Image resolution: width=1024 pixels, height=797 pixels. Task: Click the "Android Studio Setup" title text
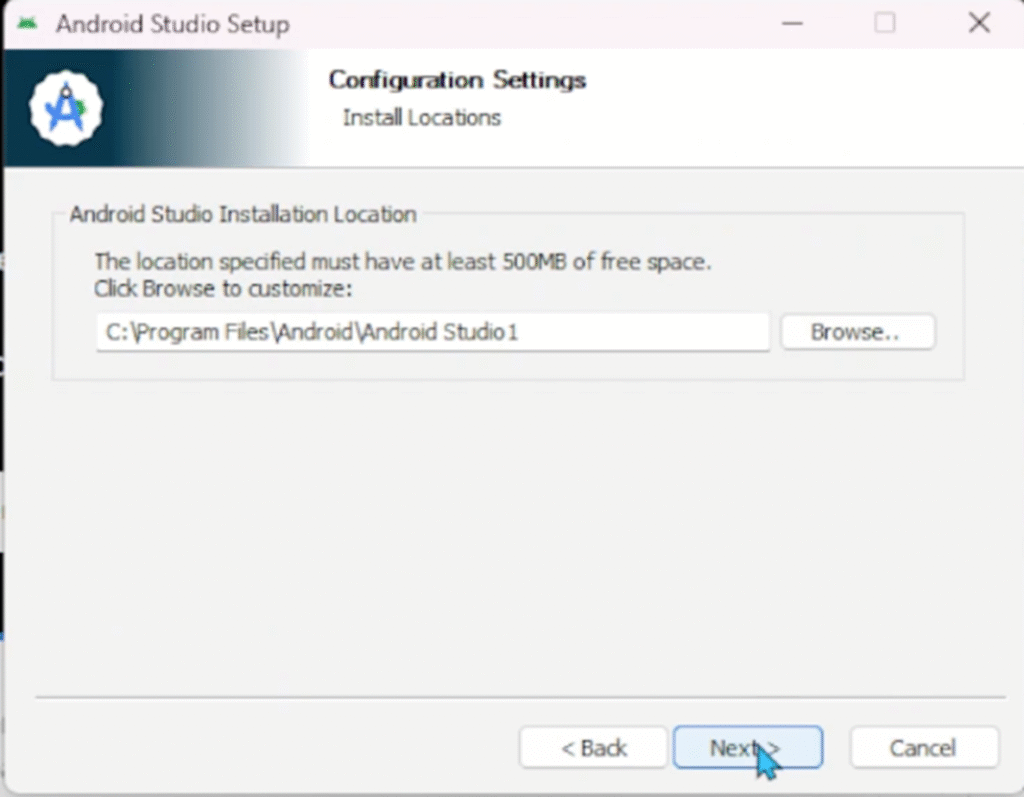coord(172,24)
